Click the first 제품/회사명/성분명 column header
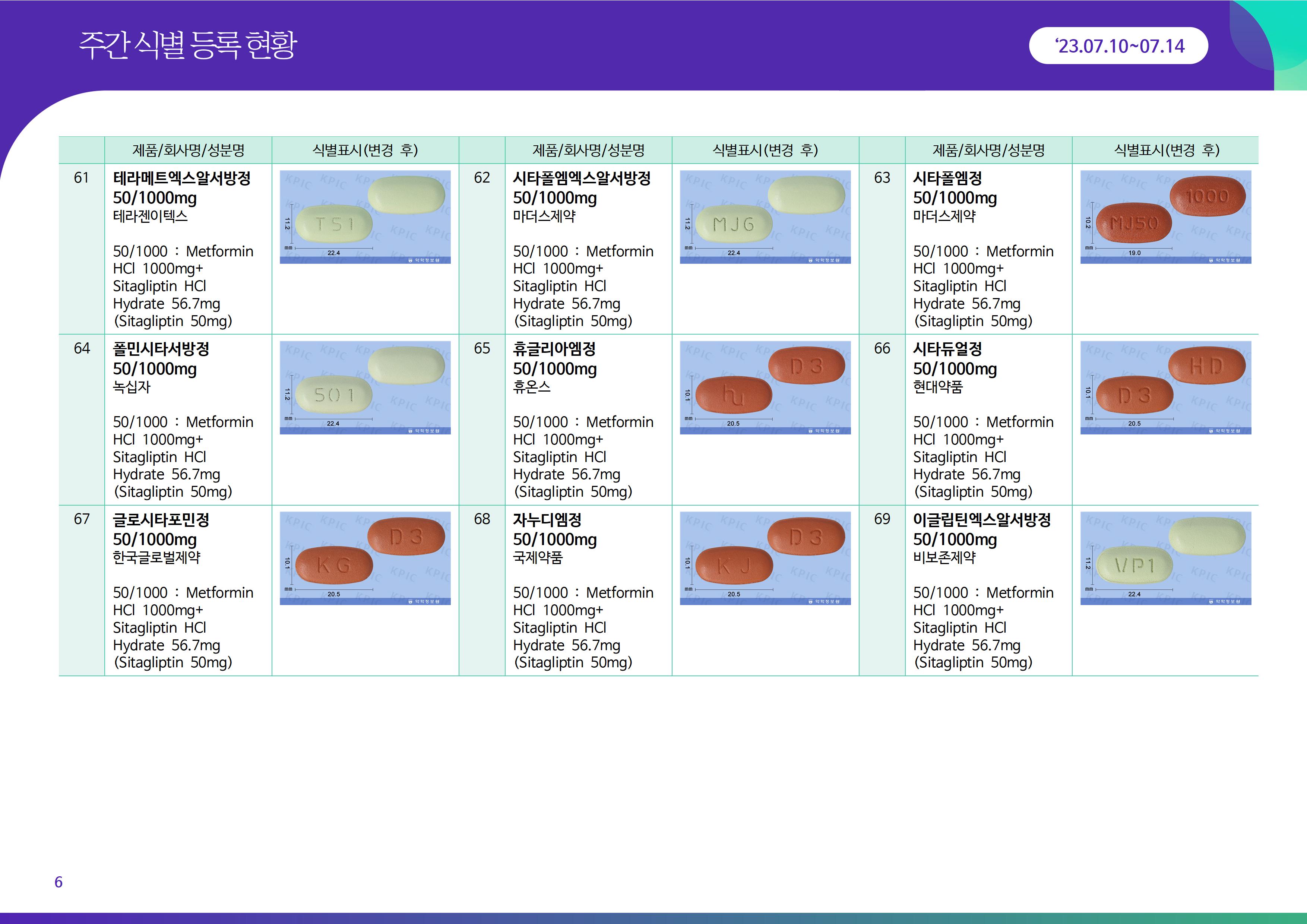This screenshot has width=1307, height=924. [x=188, y=150]
